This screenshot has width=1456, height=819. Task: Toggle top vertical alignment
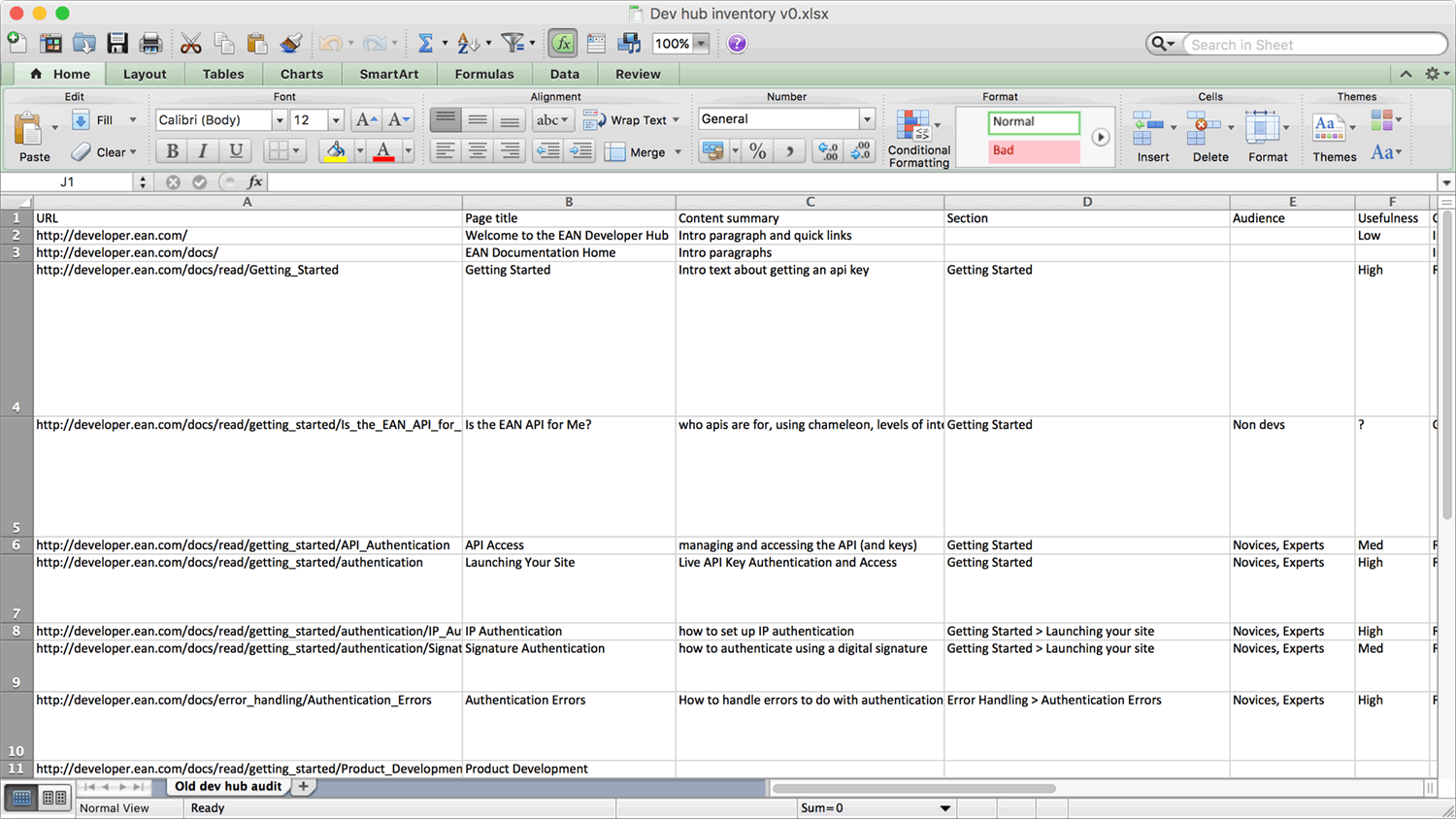pos(446,119)
